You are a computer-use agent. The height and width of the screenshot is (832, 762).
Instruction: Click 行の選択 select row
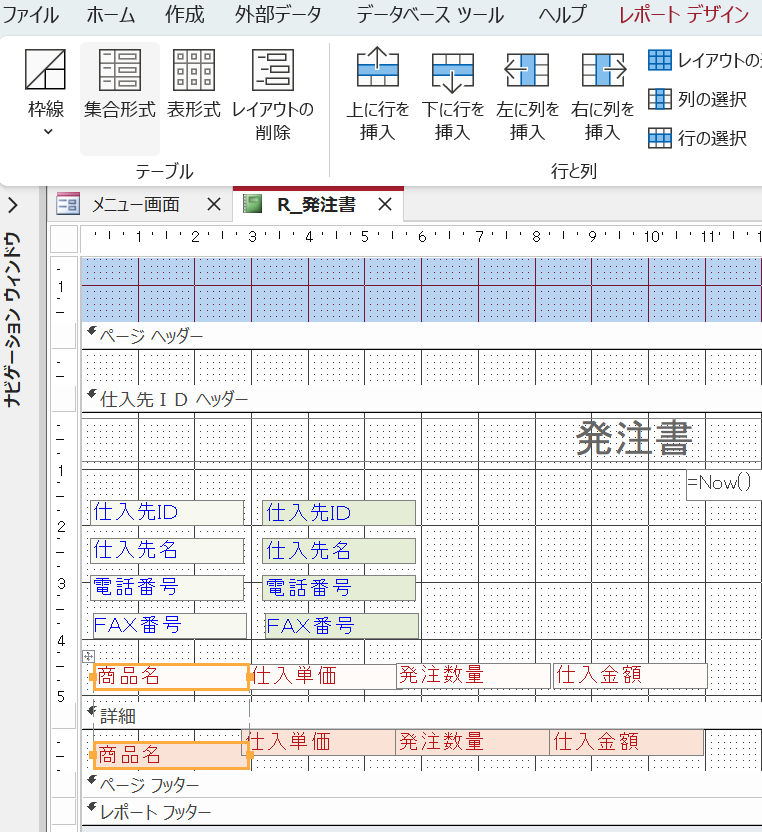point(698,138)
